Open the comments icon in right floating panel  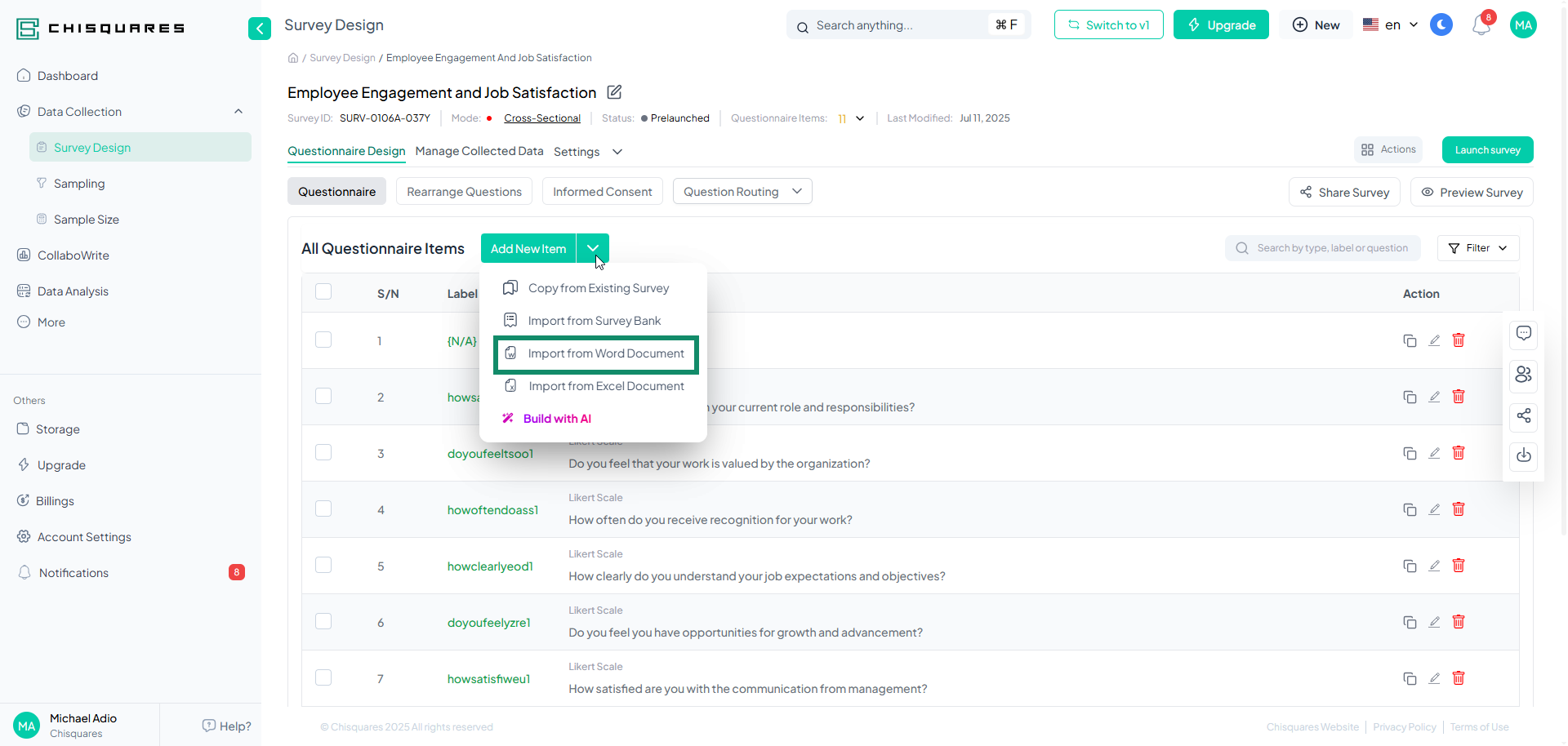[x=1523, y=334]
